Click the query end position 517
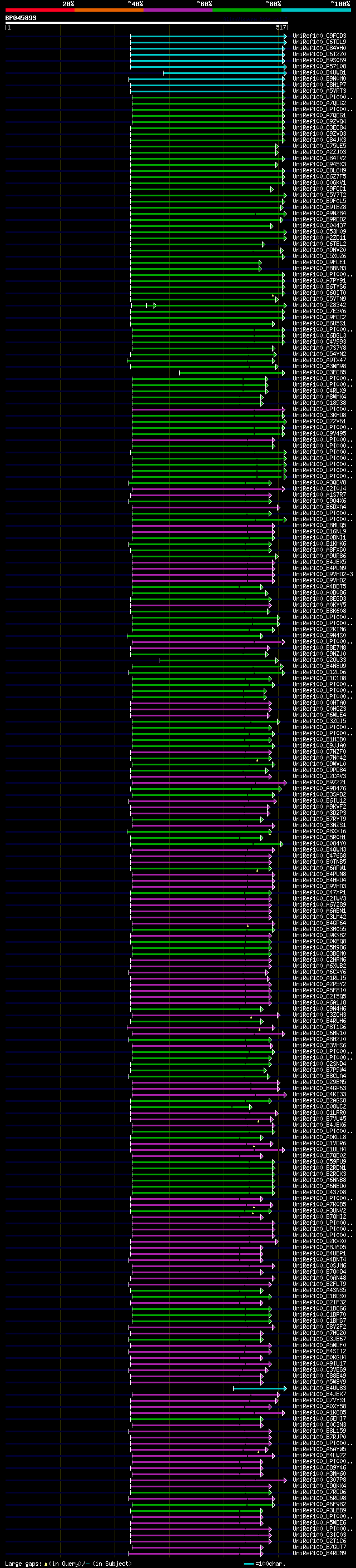The width and height of the screenshot is (356, 1568). click(280, 27)
